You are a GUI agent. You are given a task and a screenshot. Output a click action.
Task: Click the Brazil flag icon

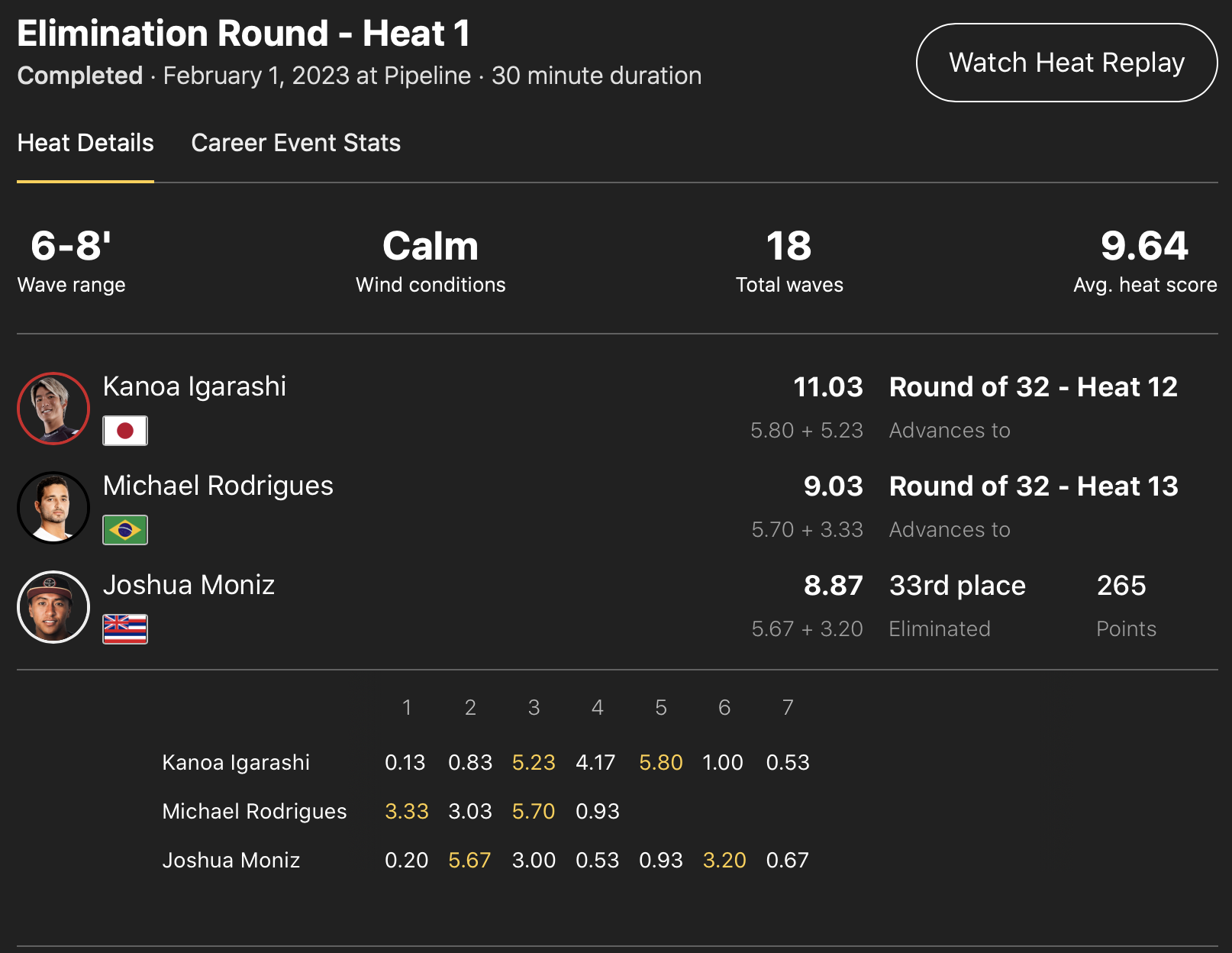point(125,530)
